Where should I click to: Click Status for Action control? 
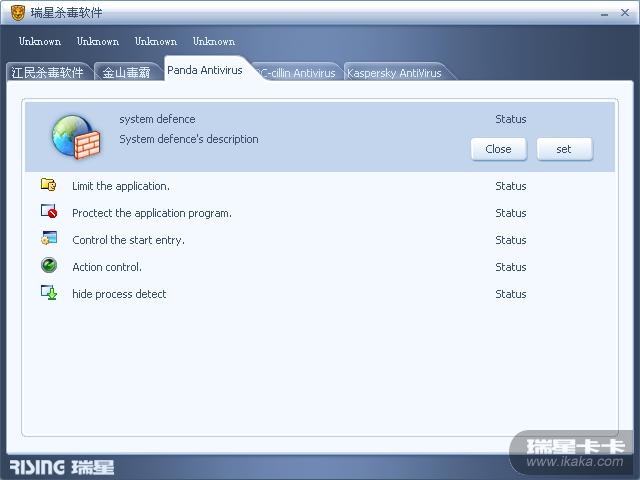[x=511, y=267]
